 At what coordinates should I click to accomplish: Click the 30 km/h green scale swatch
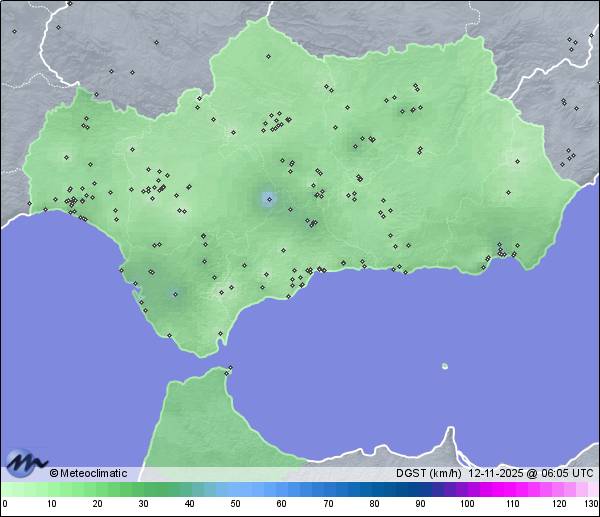coord(143,489)
